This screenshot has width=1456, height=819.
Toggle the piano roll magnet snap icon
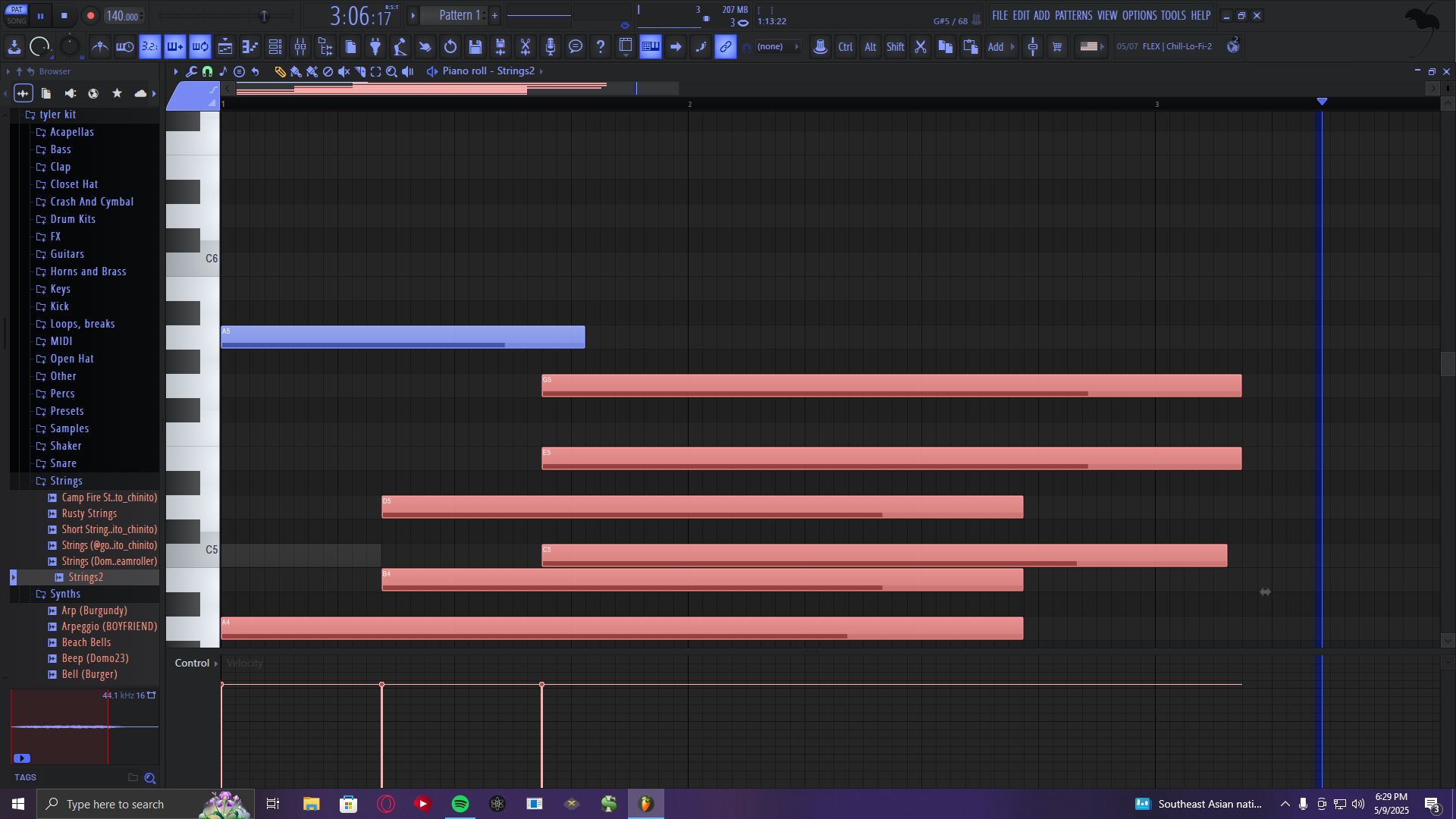207,71
